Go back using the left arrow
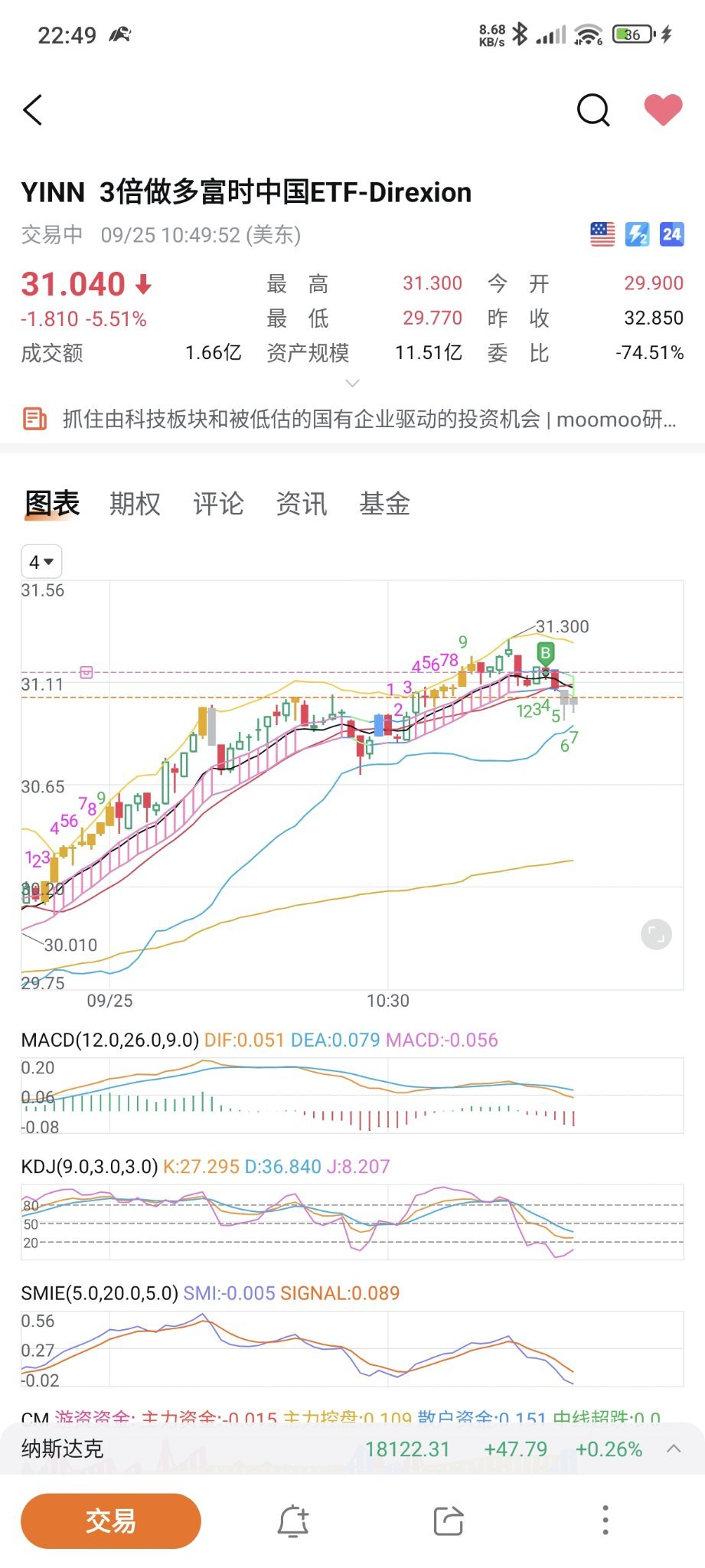Image resolution: width=705 pixels, height=1568 pixels. (32, 110)
